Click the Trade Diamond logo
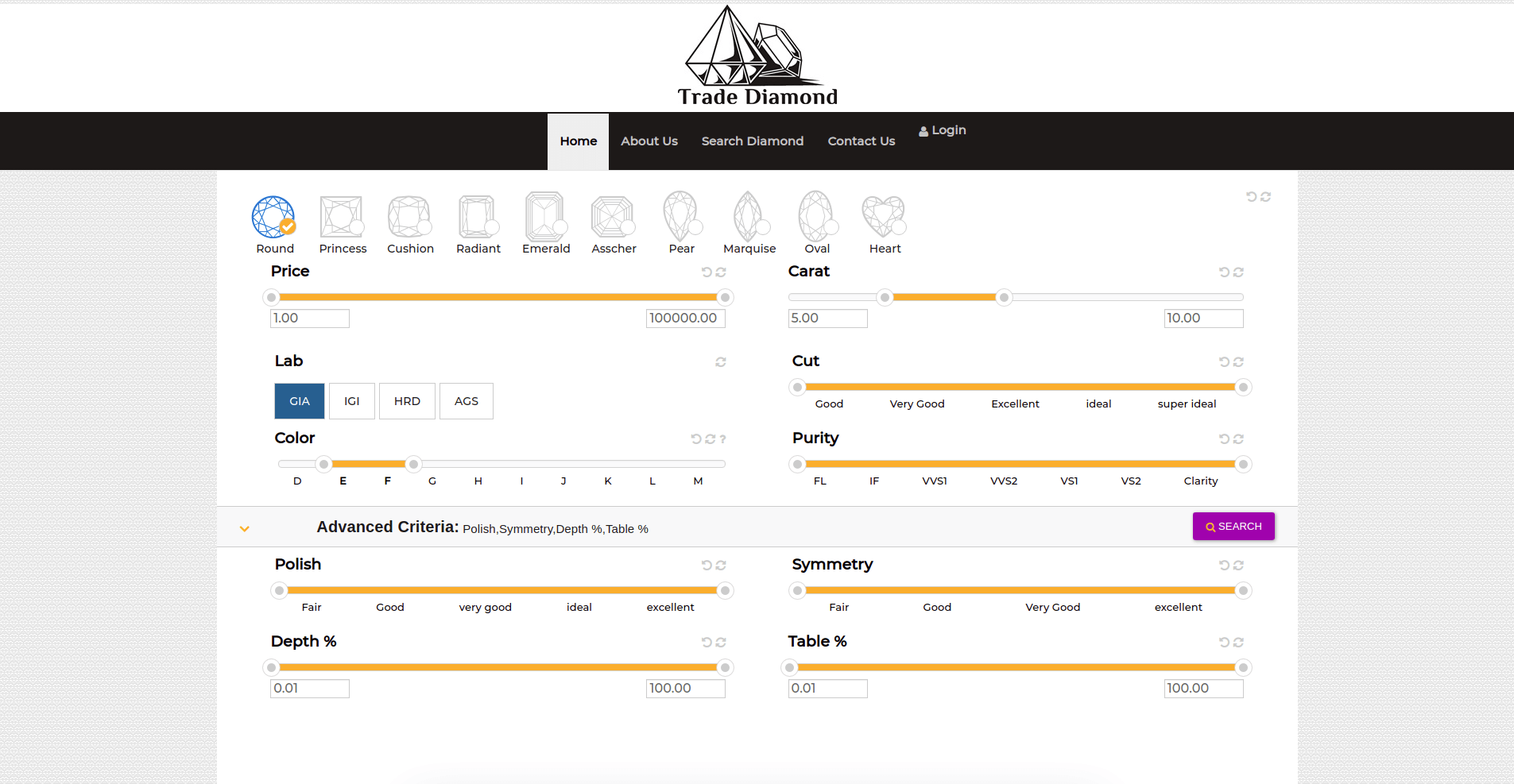The height and width of the screenshot is (784, 1514). 757,57
